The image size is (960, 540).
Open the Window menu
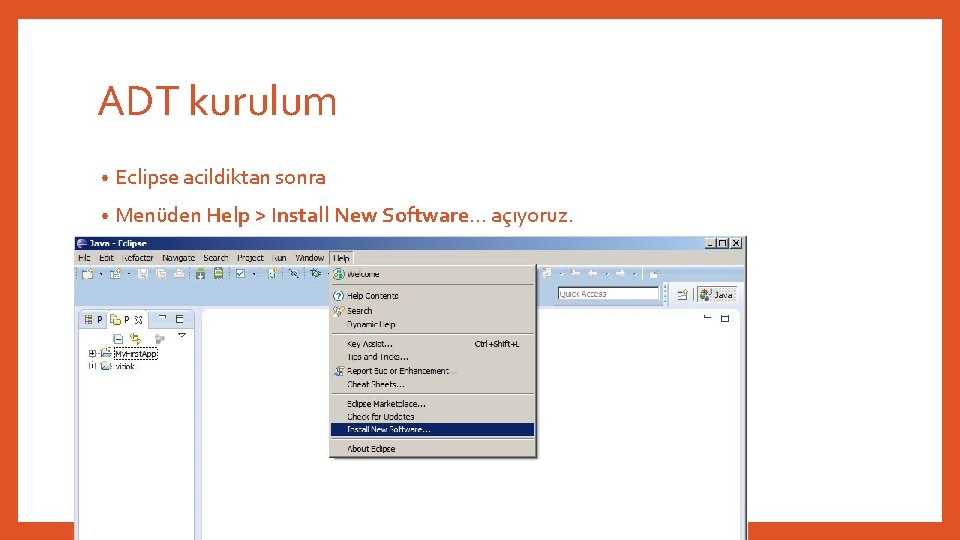pyautogui.click(x=309, y=258)
